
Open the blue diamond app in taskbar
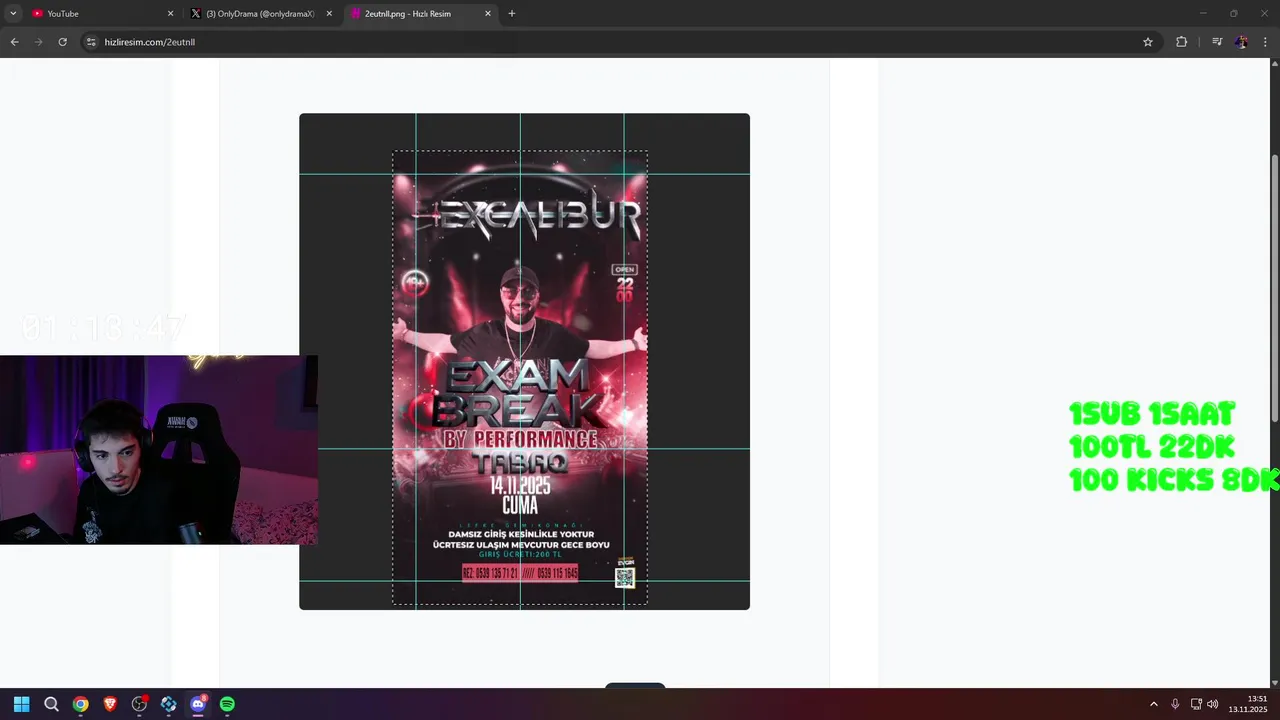click(x=168, y=704)
